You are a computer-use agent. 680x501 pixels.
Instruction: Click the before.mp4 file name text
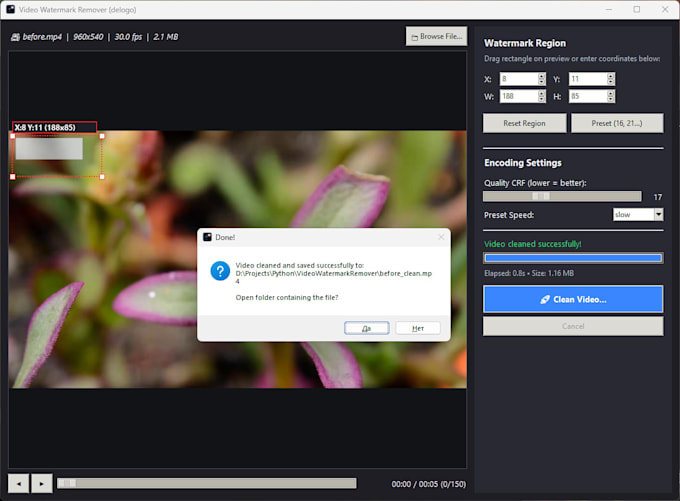coord(42,37)
